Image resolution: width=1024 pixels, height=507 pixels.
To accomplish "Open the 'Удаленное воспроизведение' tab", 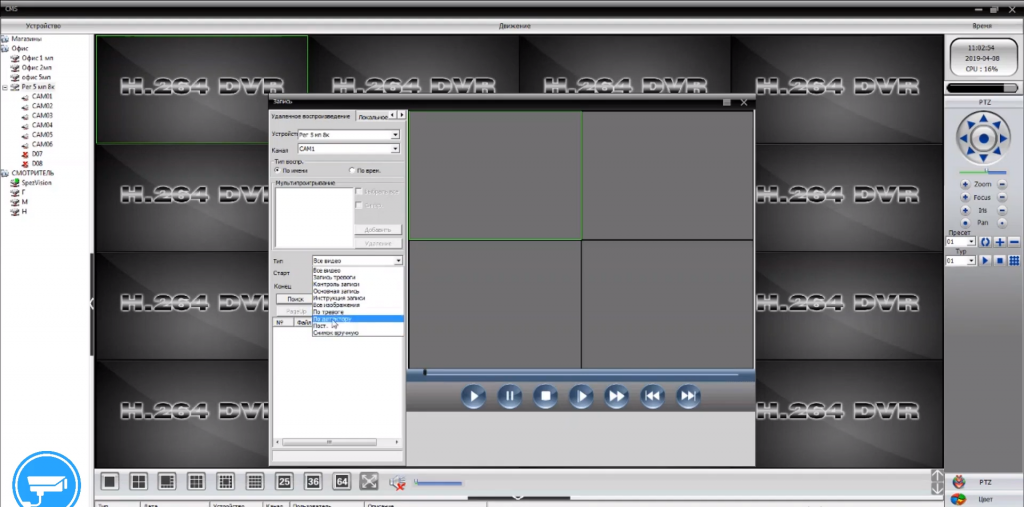I will point(311,116).
